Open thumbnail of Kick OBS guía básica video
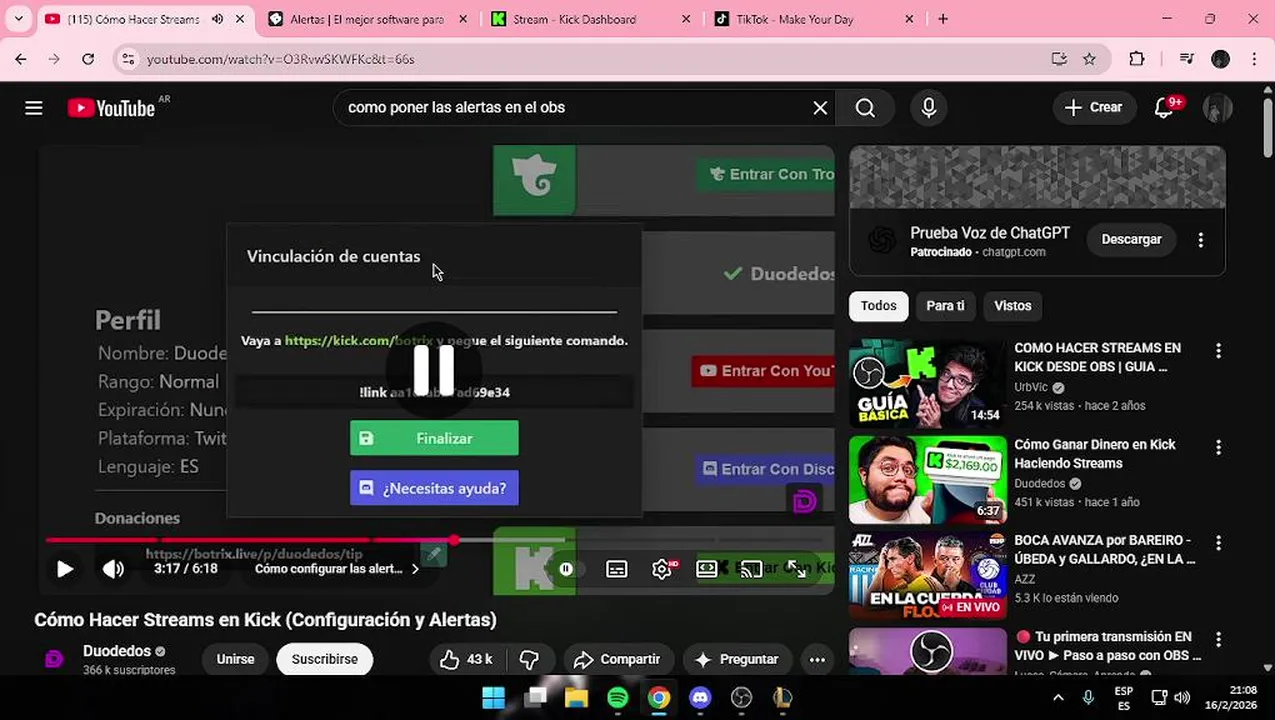The height and width of the screenshot is (720, 1275). (x=928, y=384)
